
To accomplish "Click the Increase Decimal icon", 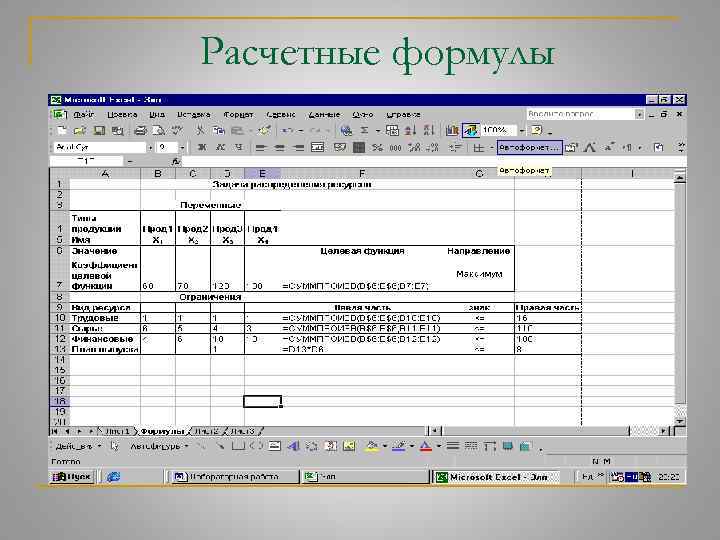I will click(x=414, y=147).
